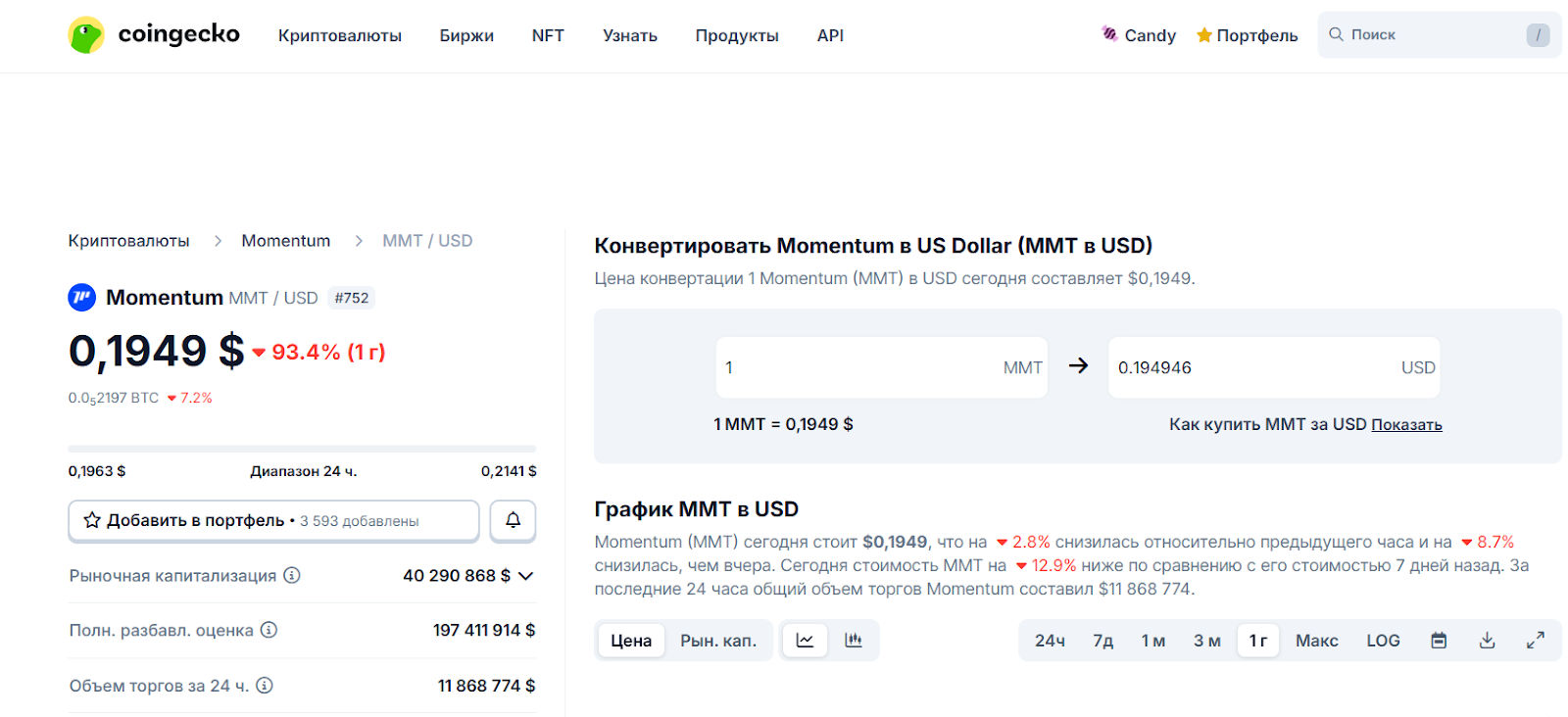Open the Биржи menu item

466,35
